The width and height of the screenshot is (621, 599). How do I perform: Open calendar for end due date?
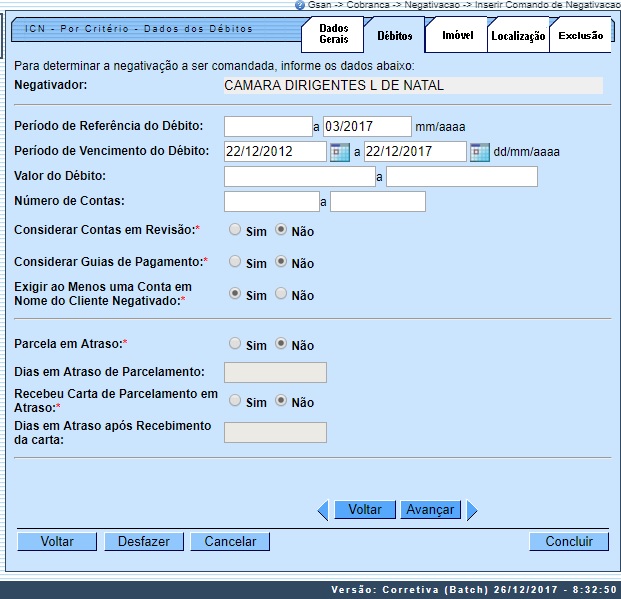(x=479, y=152)
